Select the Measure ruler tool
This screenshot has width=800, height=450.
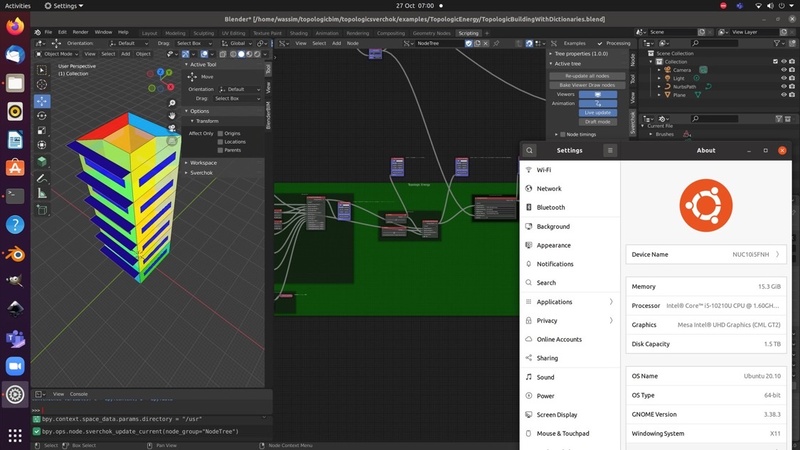tap(42, 193)
